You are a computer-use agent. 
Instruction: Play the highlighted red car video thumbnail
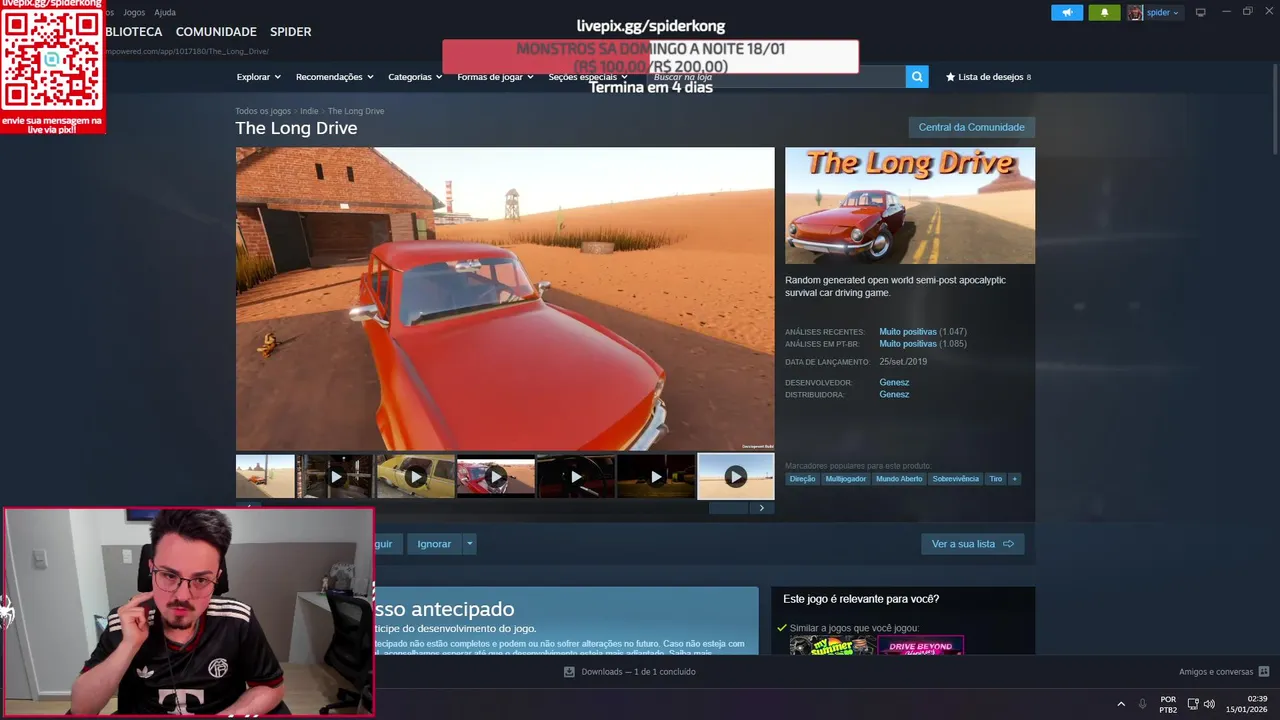[495, 477]
